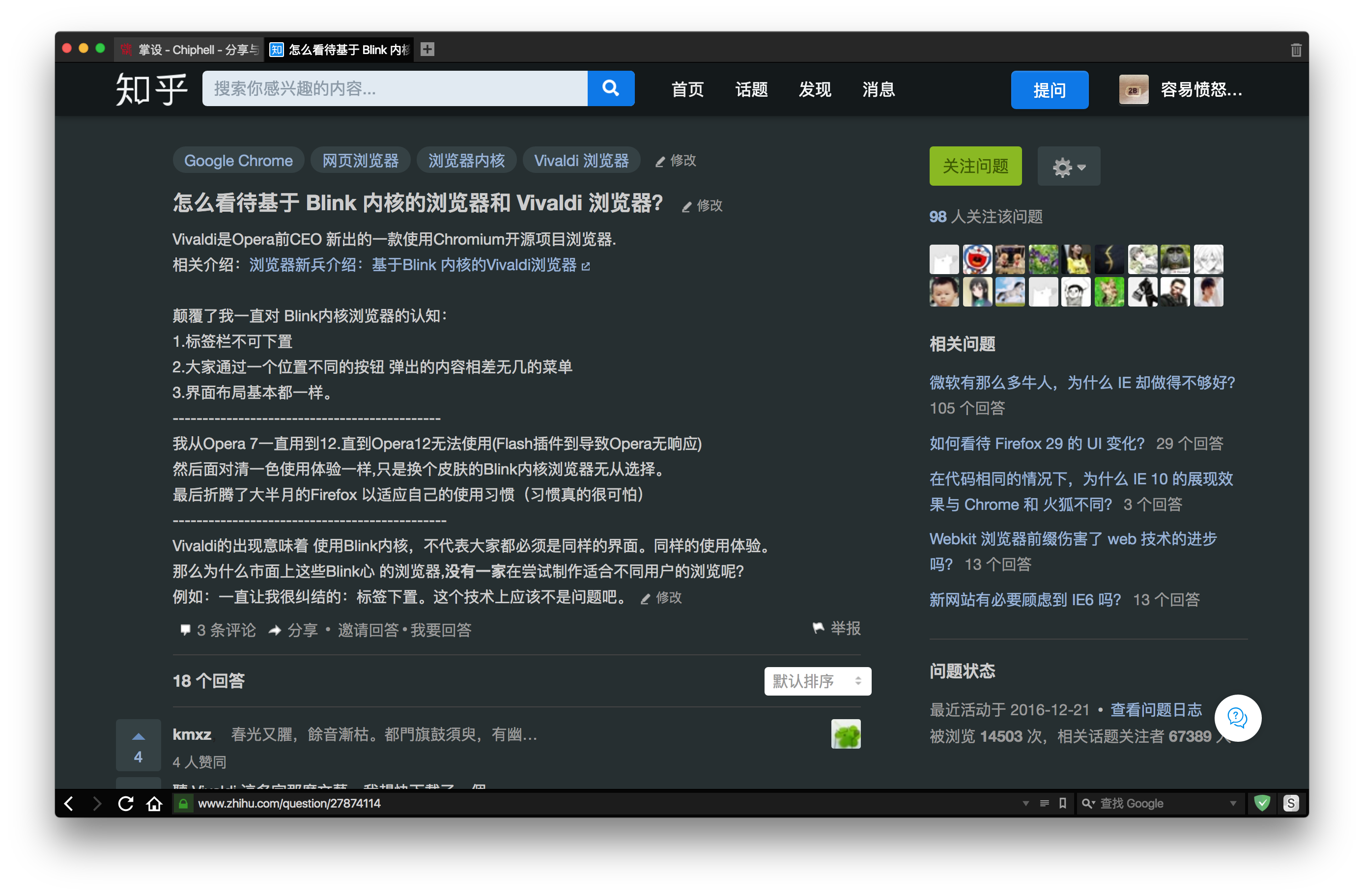
Task: Click the 18 个回答 heading
Action: pos(209,680)
